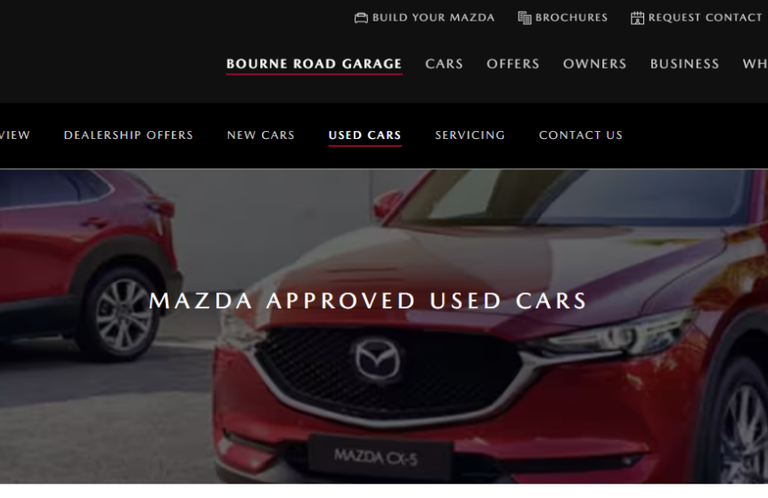Click the calendar icon beside Request Contact
This screenshot has height=498, width=768.
(x=637, y=18)
